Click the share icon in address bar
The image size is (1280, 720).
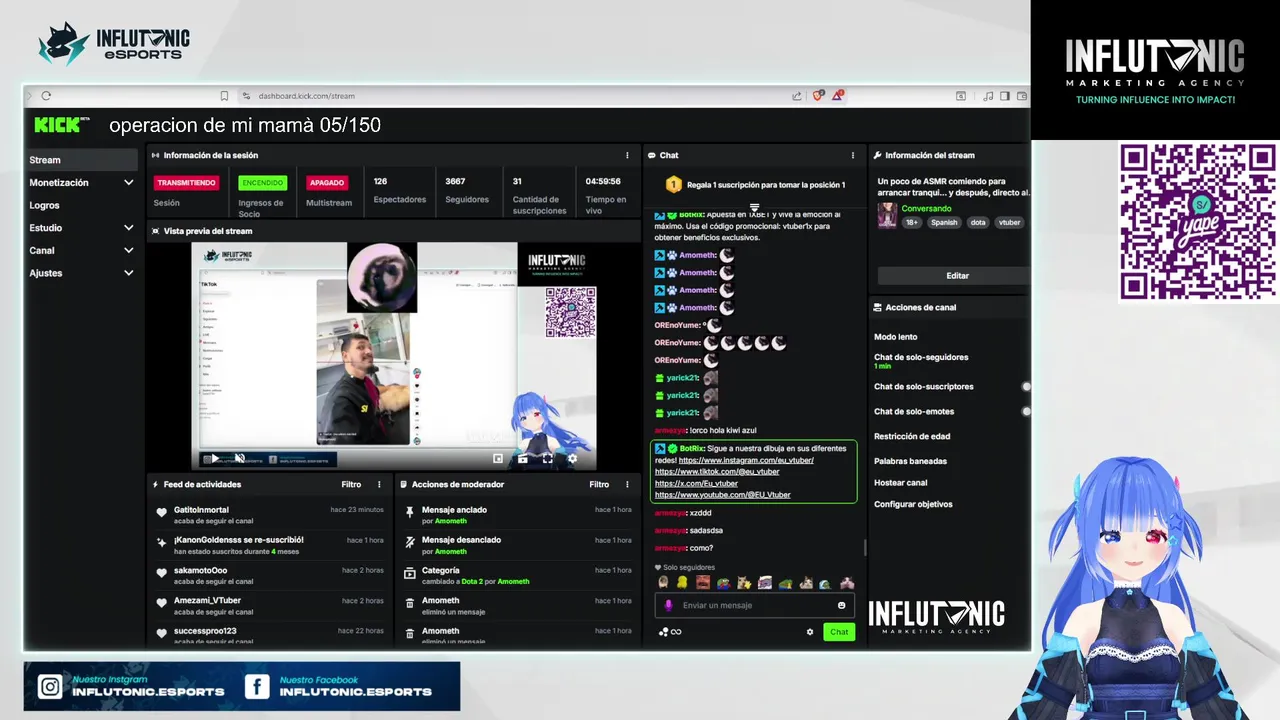[797, 96]
